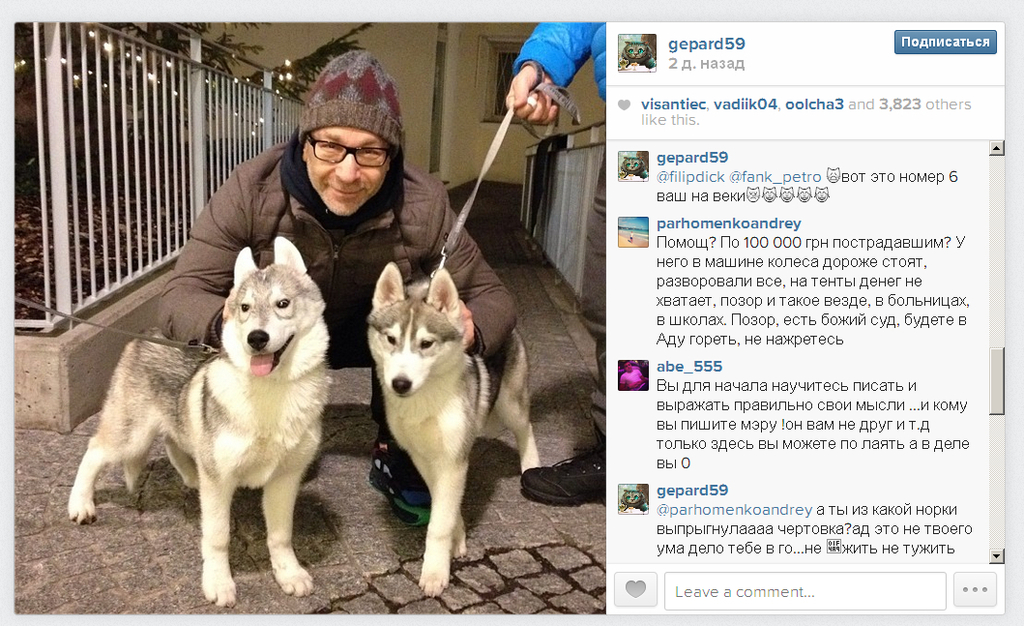The image size is (1024, 626).
Task: Open gepard59 username in the header
Action: click(x=706, y=44)
